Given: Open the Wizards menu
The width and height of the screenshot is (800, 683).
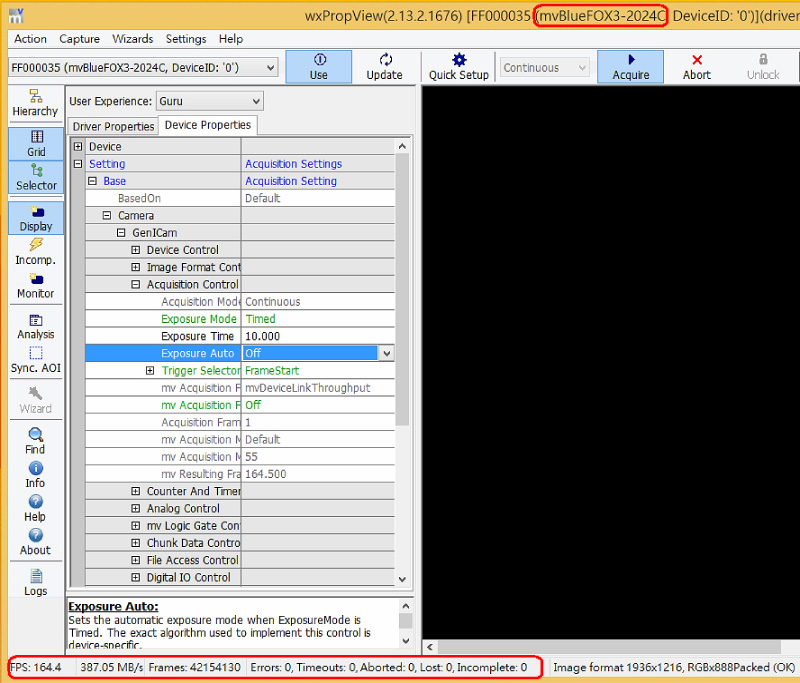Looking at the screenshot, I should click(x=133, y=39).
